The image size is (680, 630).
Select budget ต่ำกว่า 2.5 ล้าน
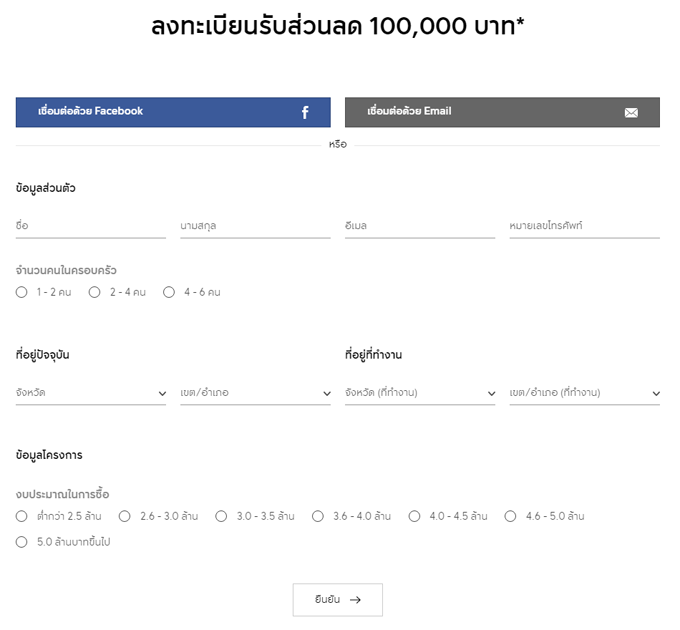point(22,516)
